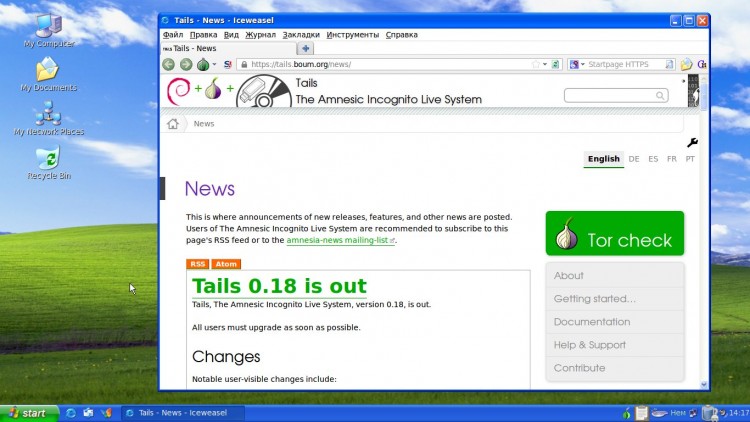
Task: Click the folder bookmarks toolbar icon
Action: pyautogui.click(x=686, y=64)
